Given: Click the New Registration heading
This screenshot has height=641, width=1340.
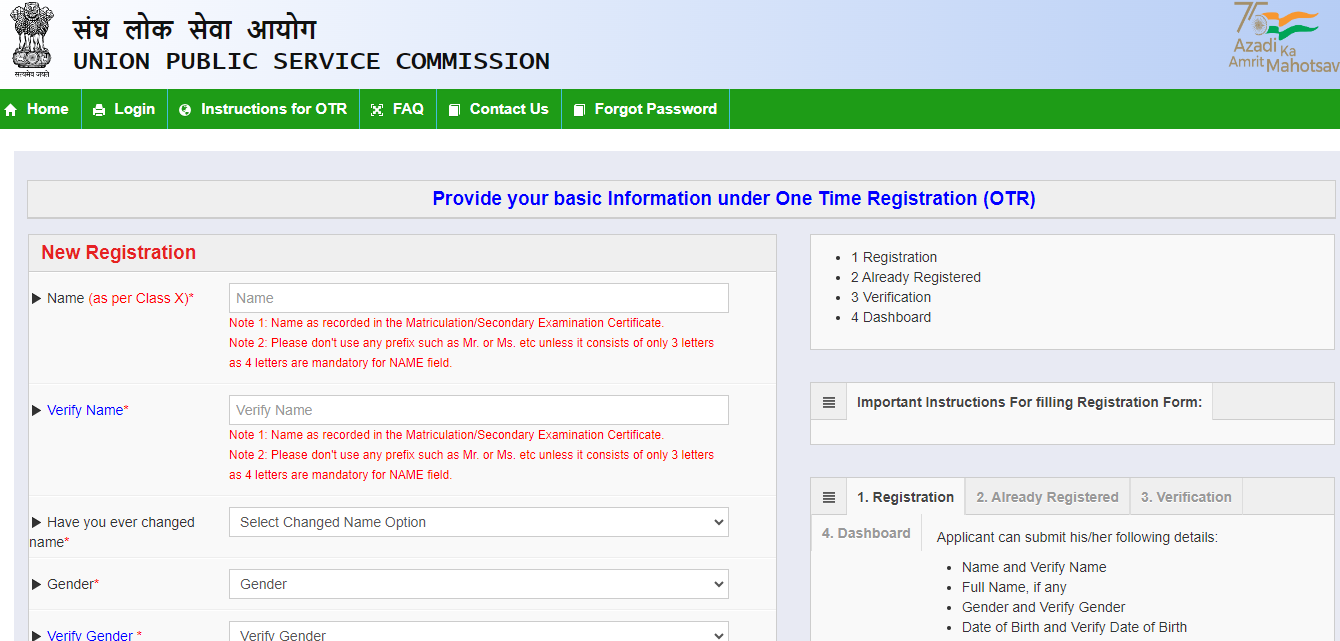Looking at the screenshot, I should tap(118, 253).
